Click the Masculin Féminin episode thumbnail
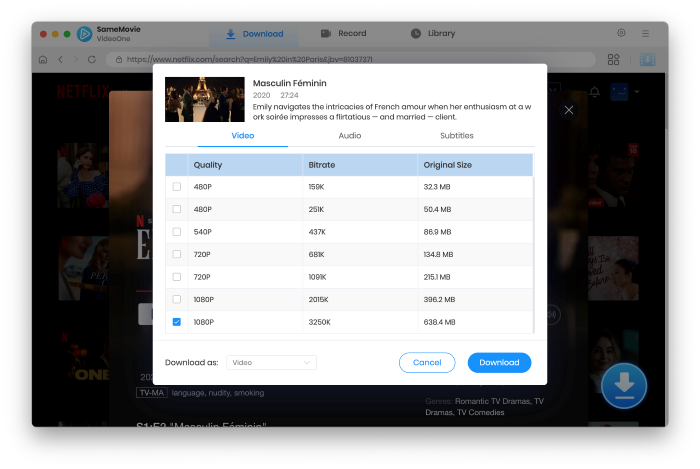Screen dimensions: 700x469 (205, 100)
